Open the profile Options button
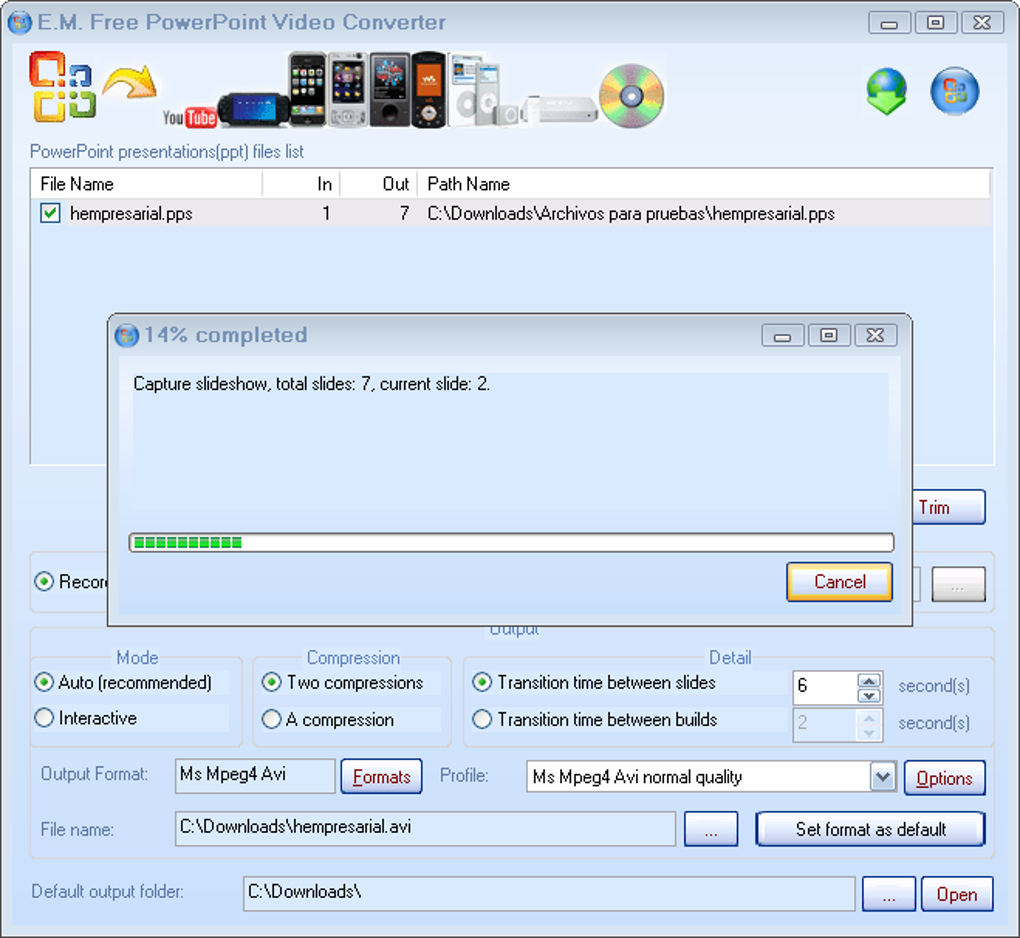 point(945,778)
